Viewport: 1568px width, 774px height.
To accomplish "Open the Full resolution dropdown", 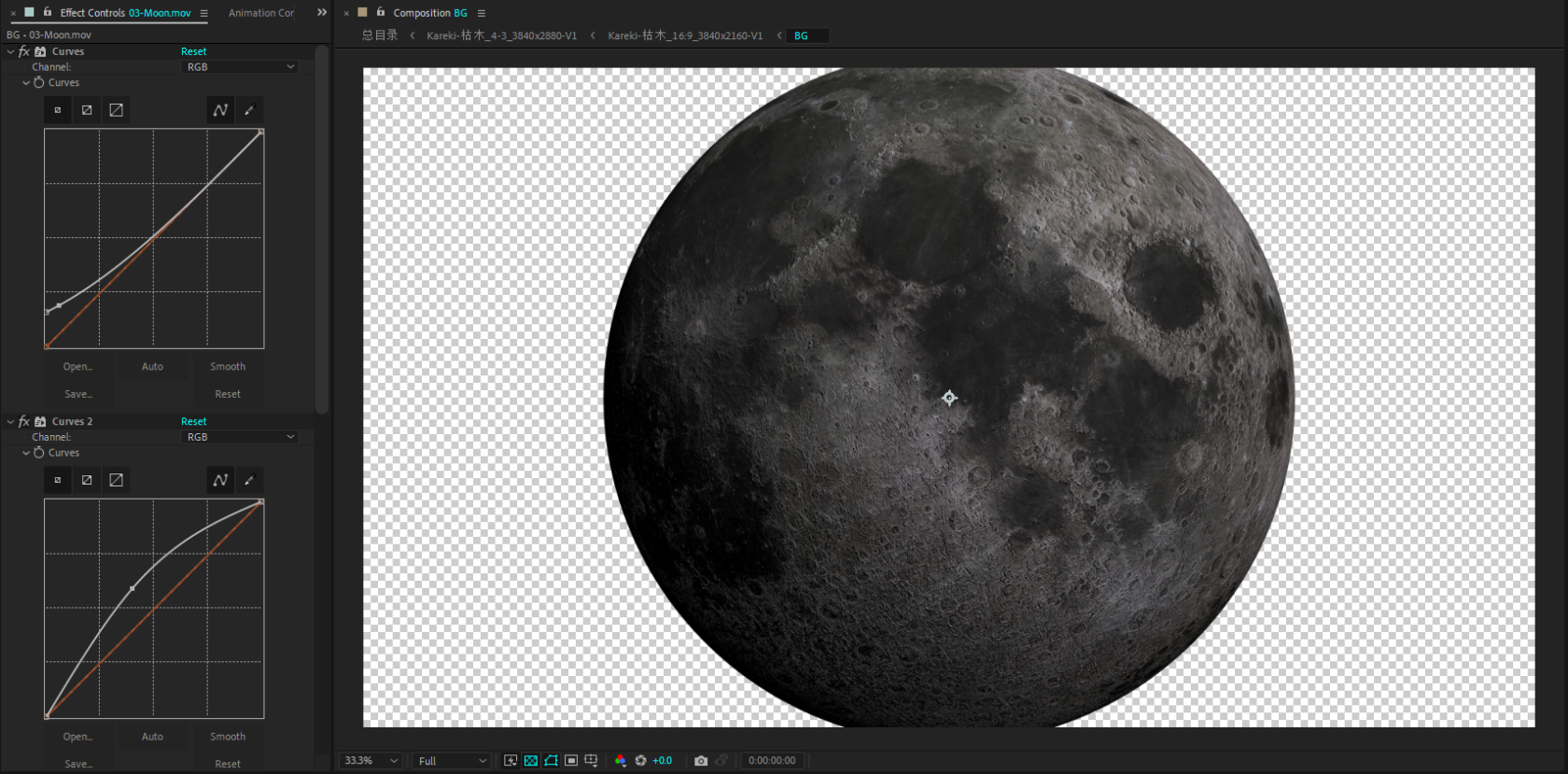I will click(x=452, y=761).
